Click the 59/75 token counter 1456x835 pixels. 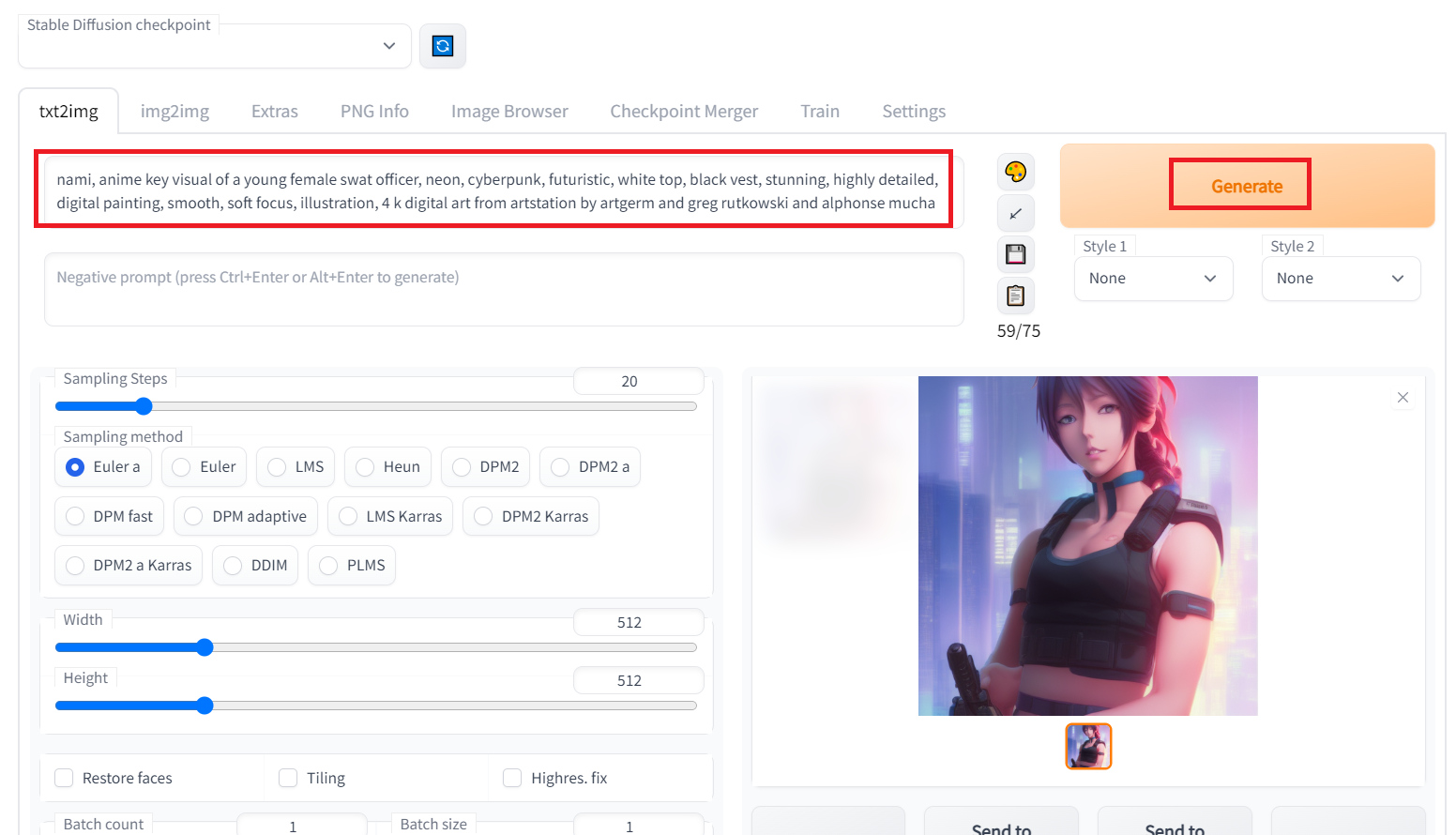point(1019,331)
